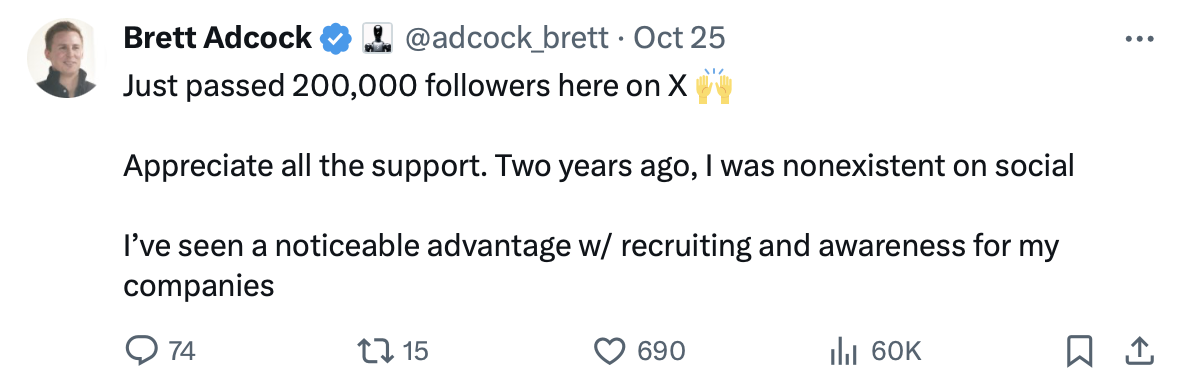Click the blue verified checkmark badge

[337, 38]
